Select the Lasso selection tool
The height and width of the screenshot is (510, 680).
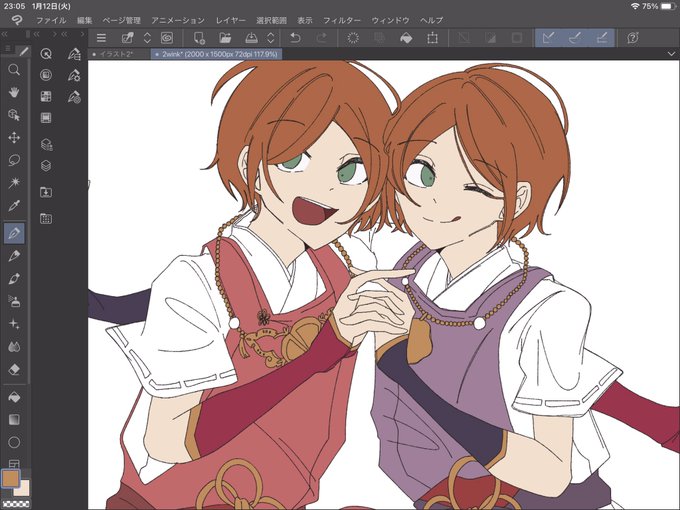14,160
